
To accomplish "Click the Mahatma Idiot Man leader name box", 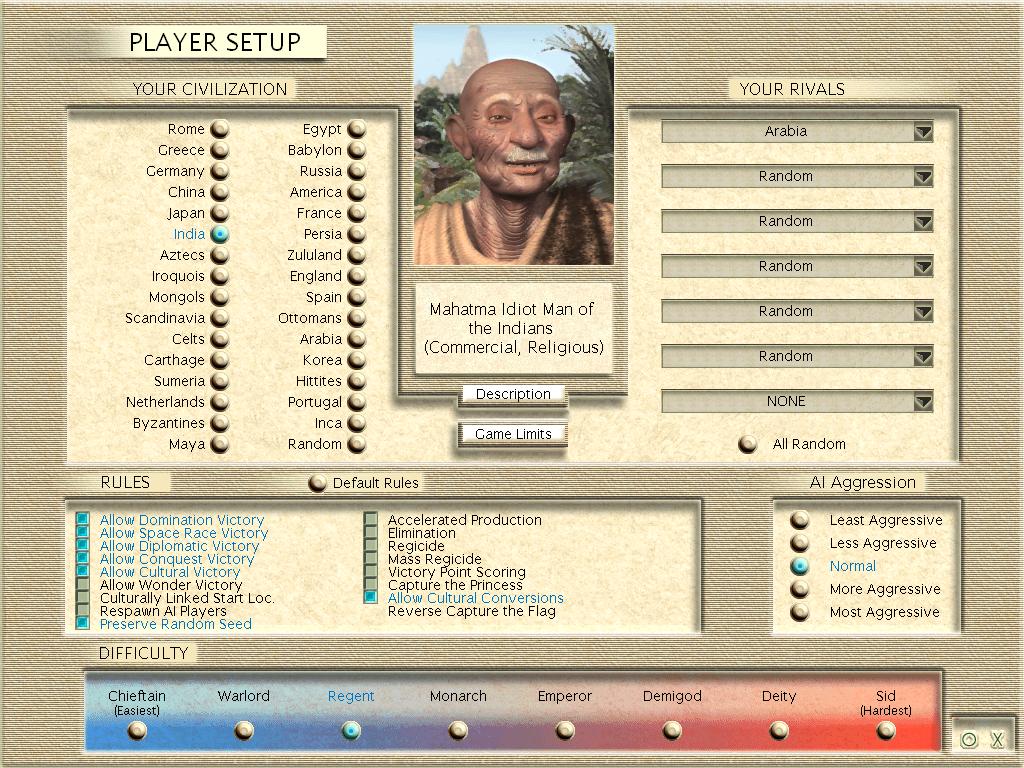I will 514,328.
